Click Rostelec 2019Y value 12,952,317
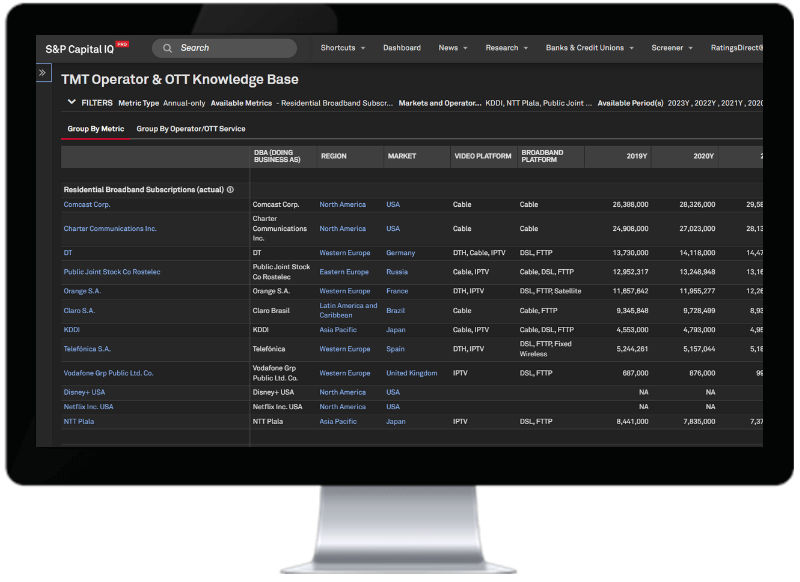The image size is (800, 582). click(630, 272)
